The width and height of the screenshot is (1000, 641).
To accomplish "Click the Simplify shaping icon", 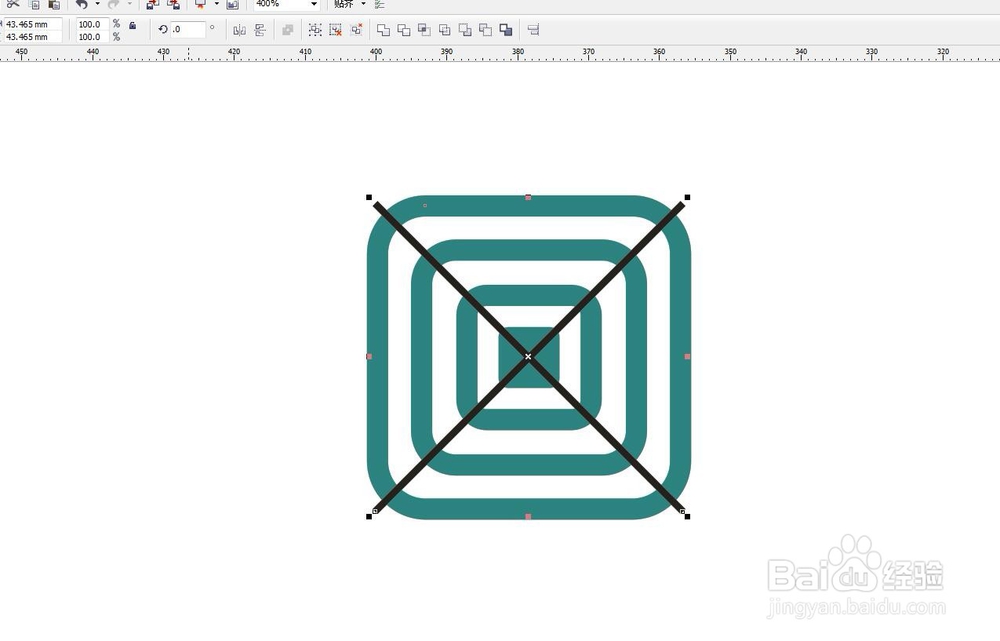I will [x=445, y=30].
